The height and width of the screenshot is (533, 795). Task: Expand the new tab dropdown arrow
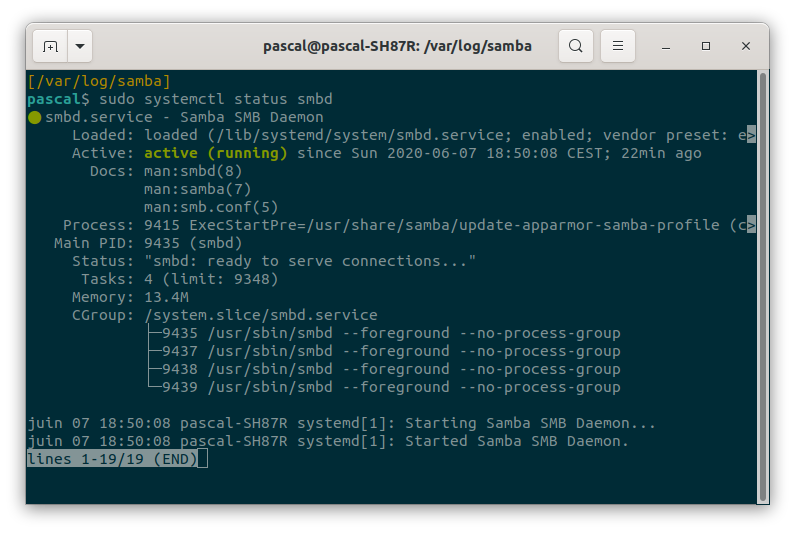(80, 46)
